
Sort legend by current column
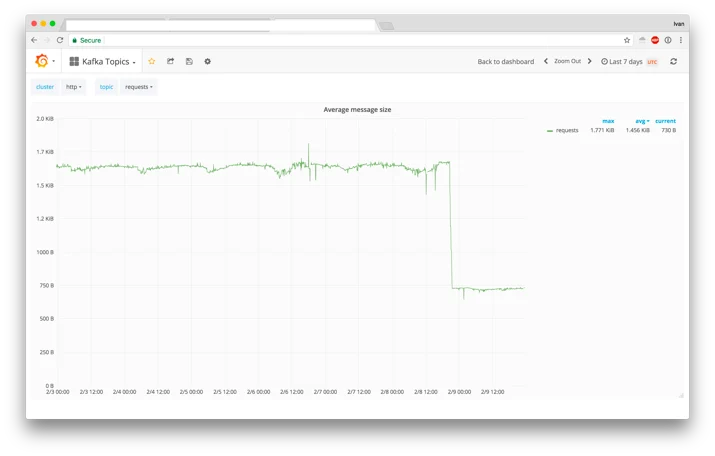(665, 121)
